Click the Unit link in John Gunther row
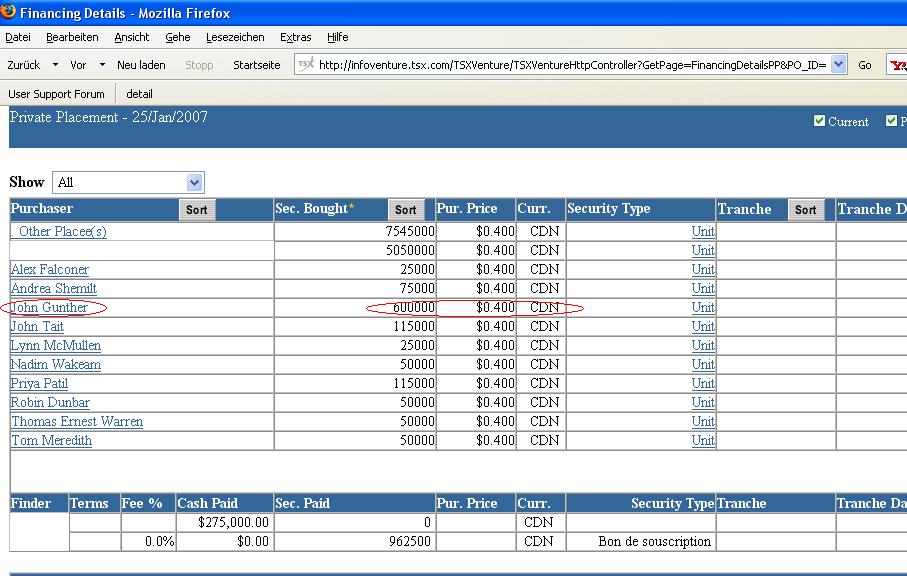 pyautogui.click(x=703, y=308)
